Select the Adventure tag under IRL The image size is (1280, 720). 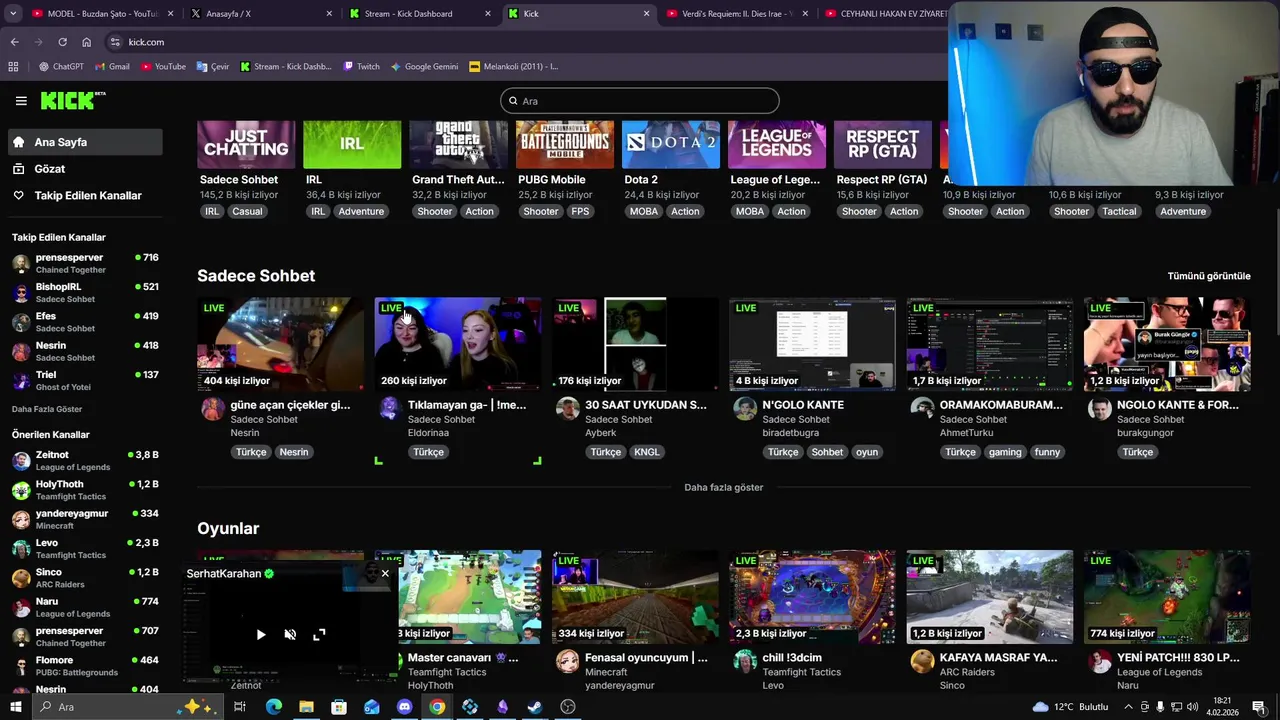(x=361, y=211)
